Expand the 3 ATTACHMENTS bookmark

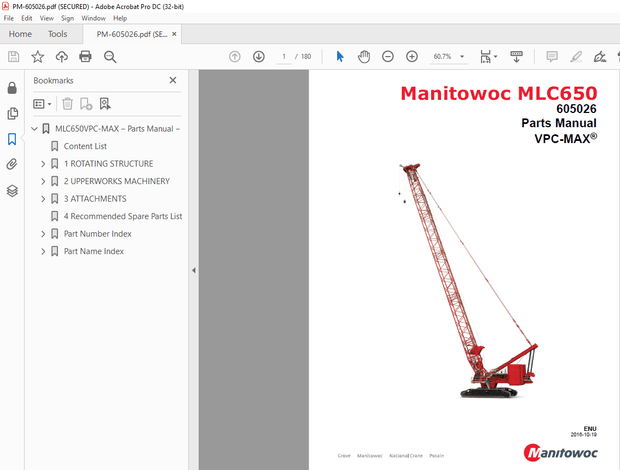[x=43, y=199]
